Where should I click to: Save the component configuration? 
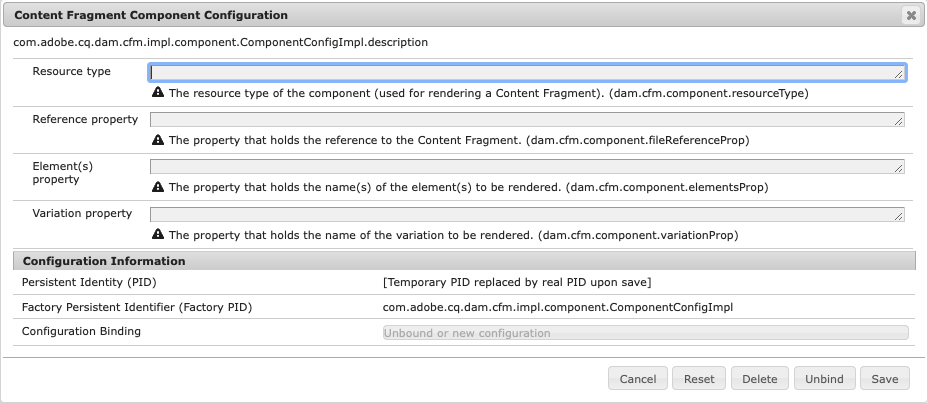point(885,379)
